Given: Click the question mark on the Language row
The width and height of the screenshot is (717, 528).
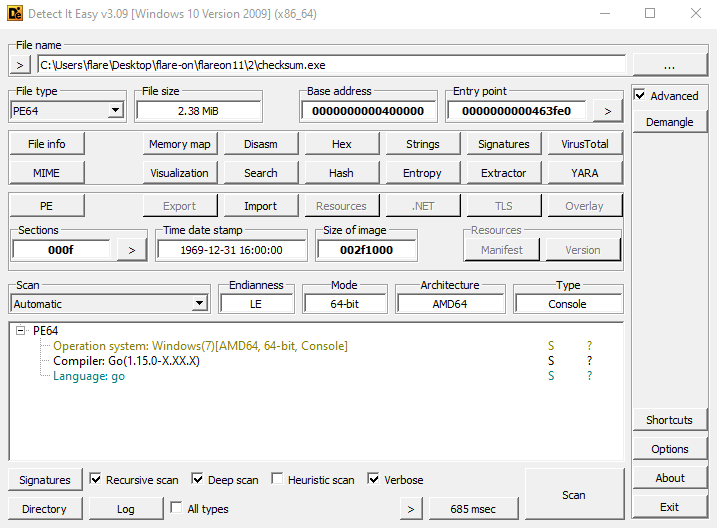Looking at the screenshot, I should click(x=589, y=376).
